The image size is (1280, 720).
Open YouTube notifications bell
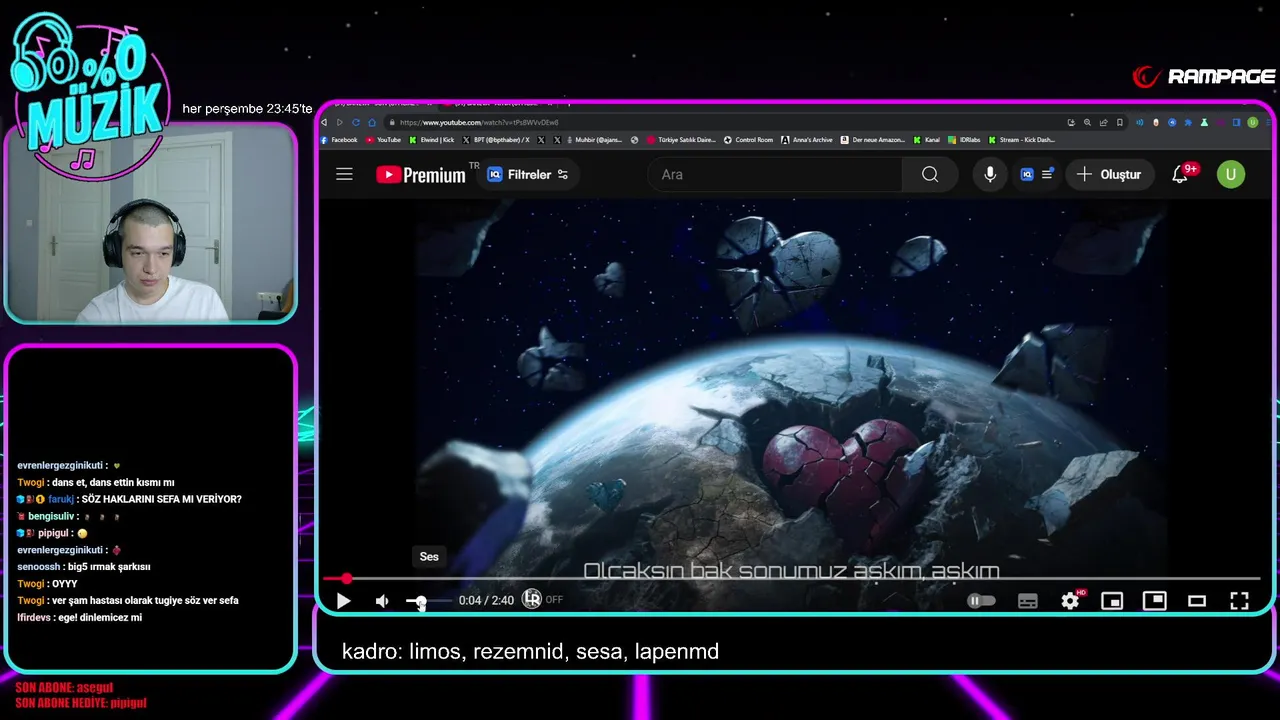pos(1181,174)
